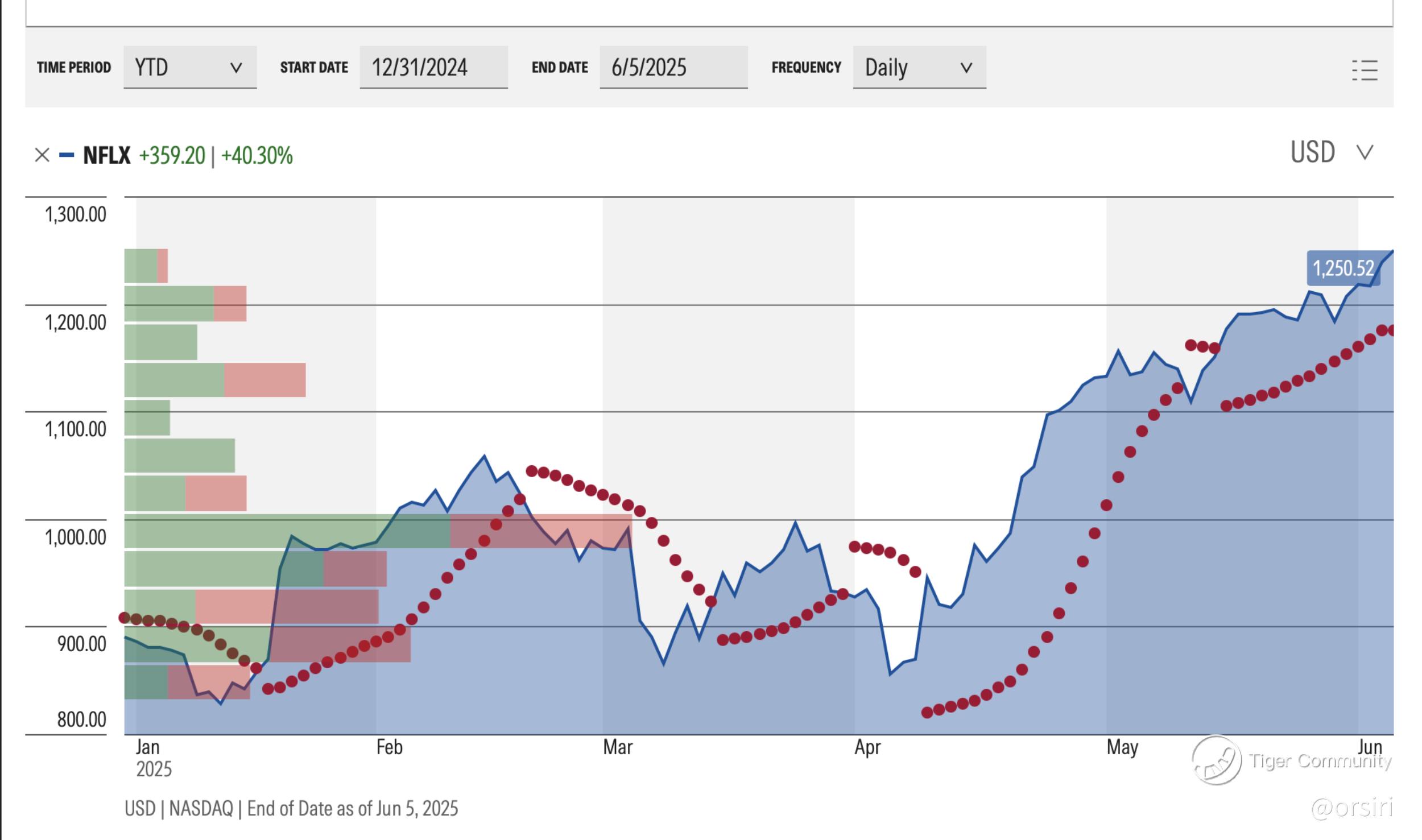1422x840 pixels.
Task: Click the chevron arrow in YTD selector
Action: (236, 68)
